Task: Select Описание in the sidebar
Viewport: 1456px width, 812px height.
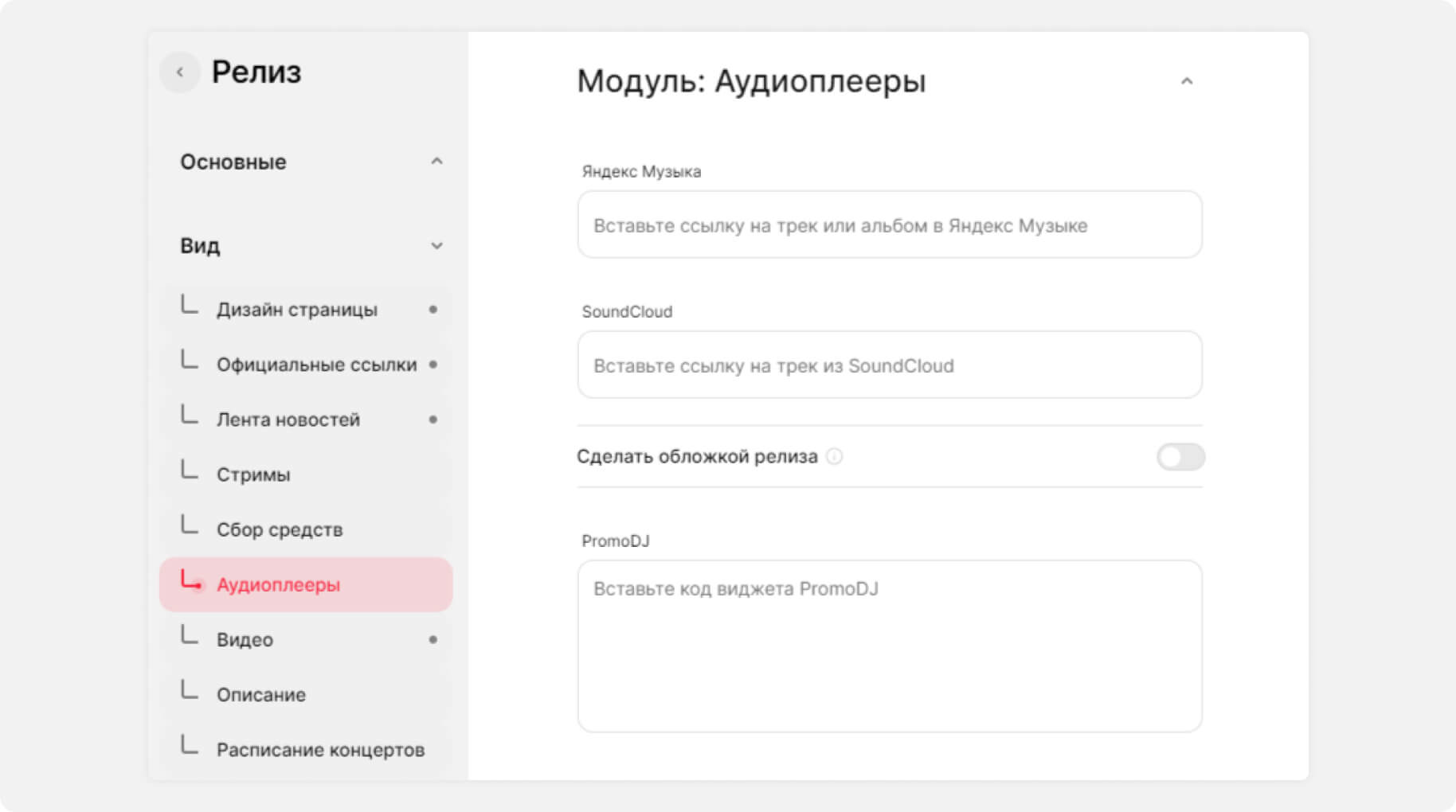Action: coord(261,694)
